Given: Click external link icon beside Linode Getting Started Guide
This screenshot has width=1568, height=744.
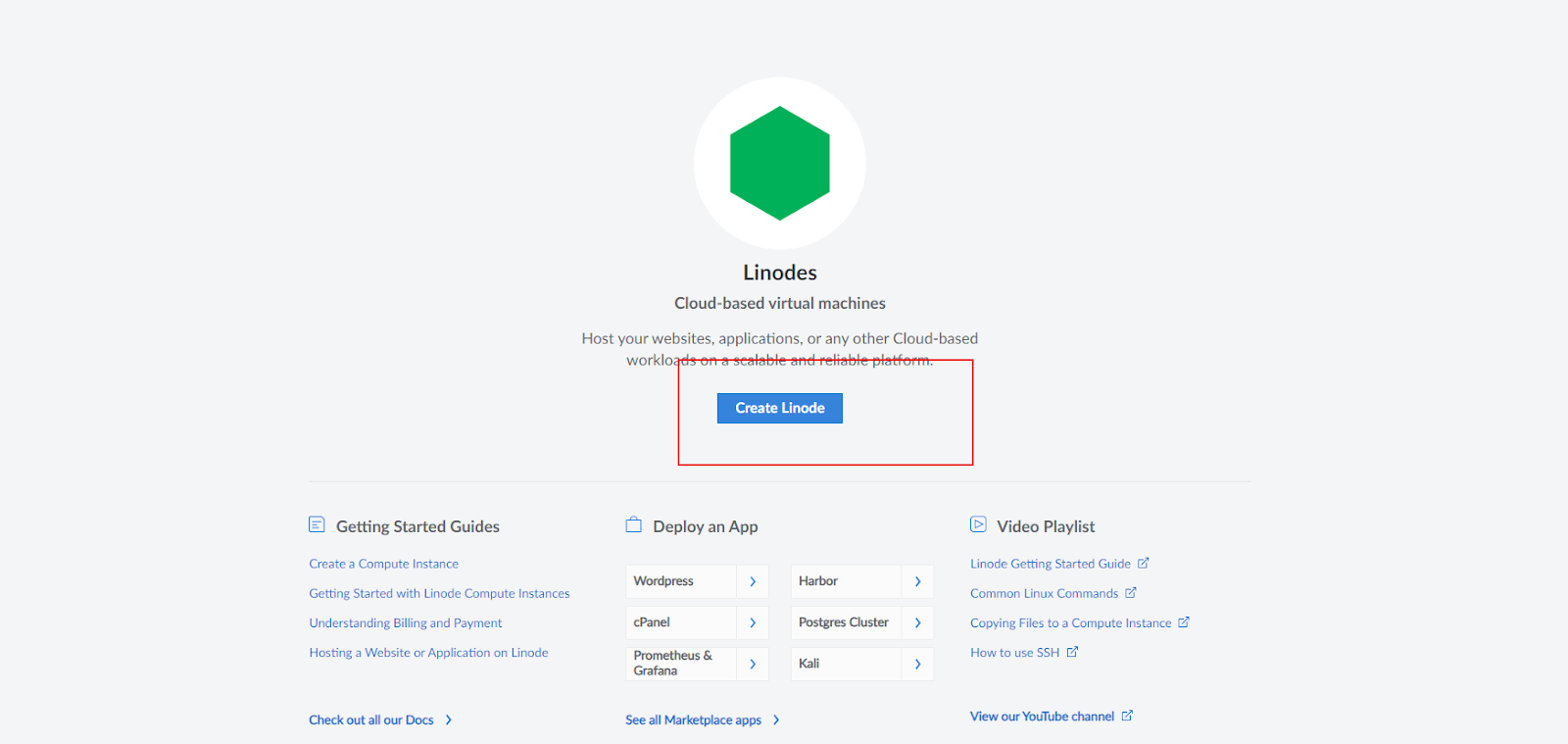Looking at the screenshot, I should point(1143,563).
